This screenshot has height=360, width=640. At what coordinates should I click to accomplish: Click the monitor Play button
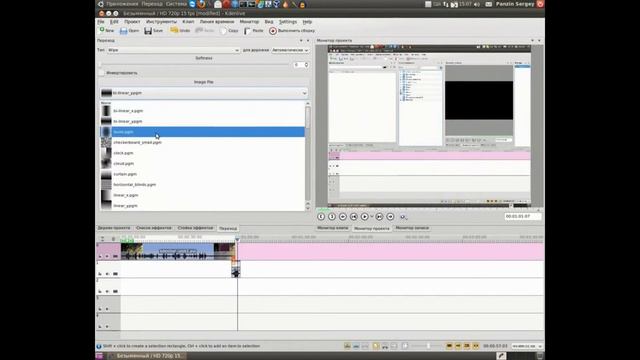[364, 217]
